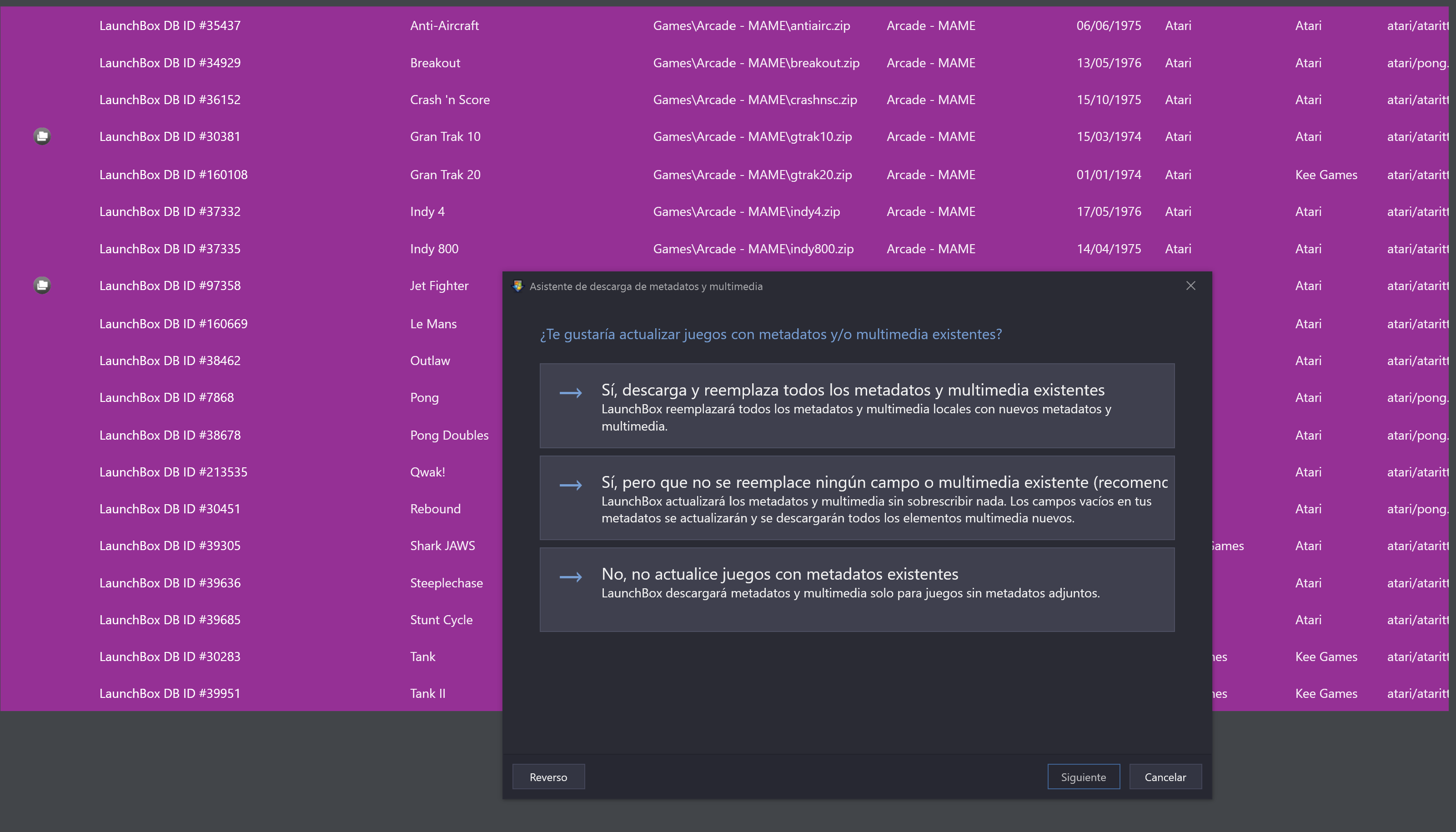The height and width of the screenshot is (832, 1456).
Task: Select the Rebound title
Action: tap(435, 509)
